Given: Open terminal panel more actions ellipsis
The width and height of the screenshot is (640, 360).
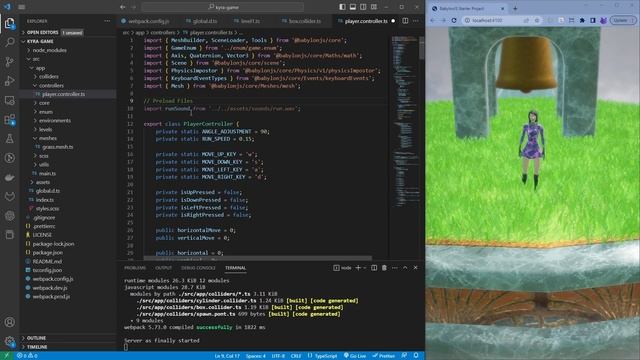Looking at the screenshot, I should tap(395, 268).
